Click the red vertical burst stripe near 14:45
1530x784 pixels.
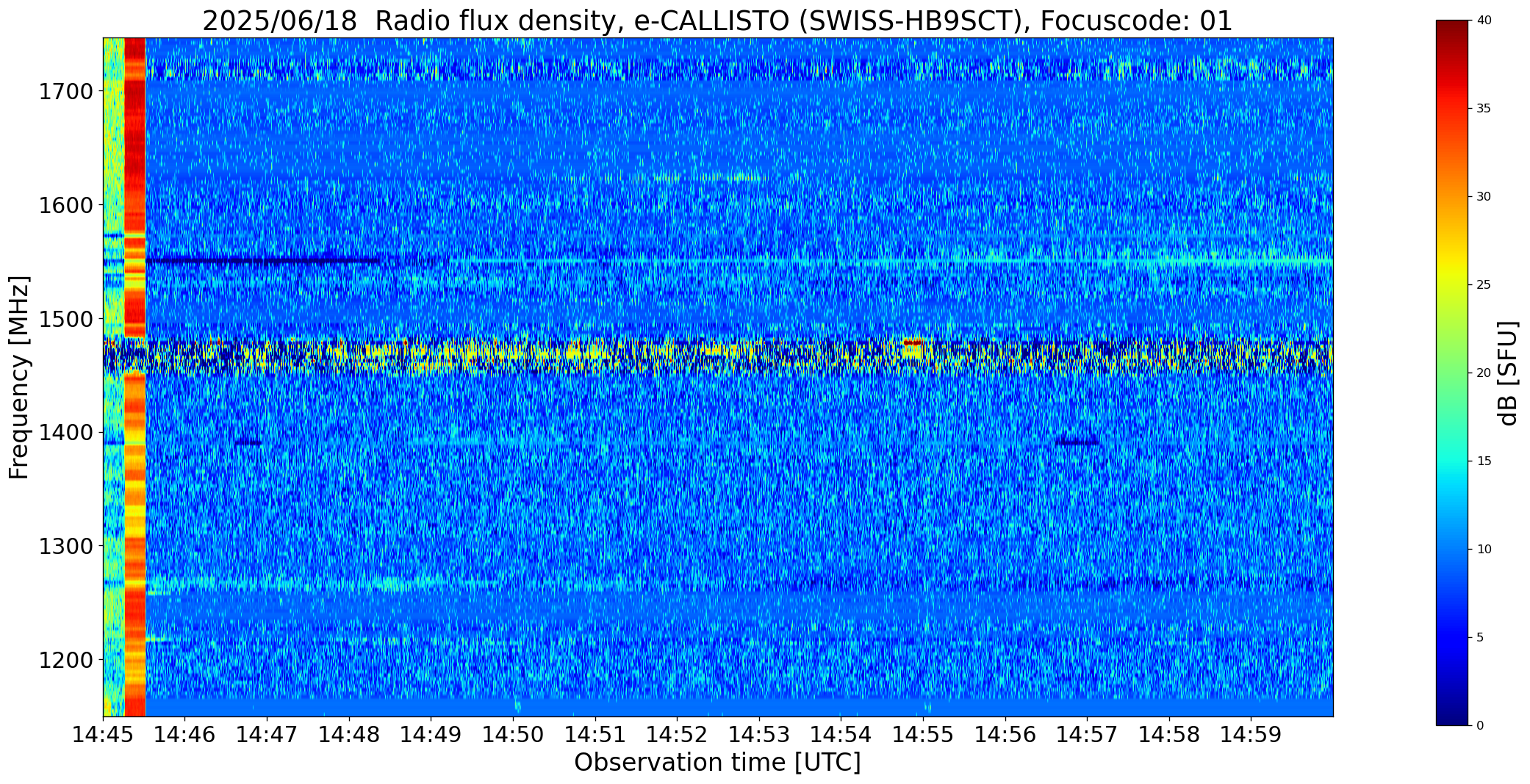[x=135, y=377]
